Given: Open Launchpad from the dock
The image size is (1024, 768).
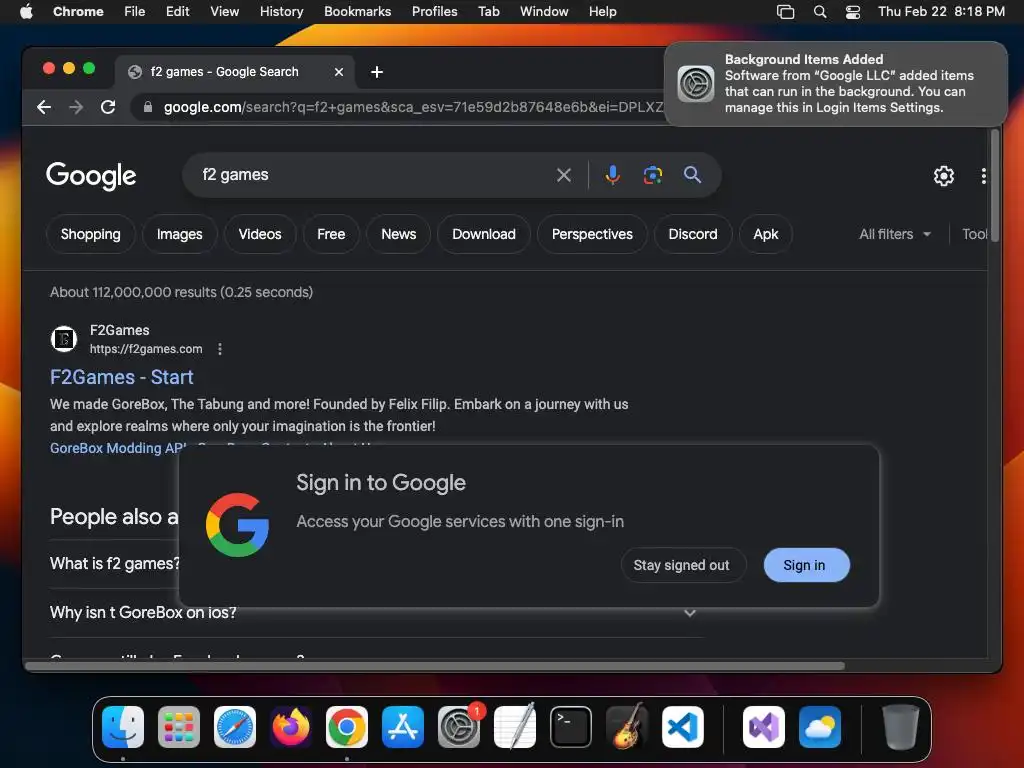Looking at the screenshot, I should [179, 727].
